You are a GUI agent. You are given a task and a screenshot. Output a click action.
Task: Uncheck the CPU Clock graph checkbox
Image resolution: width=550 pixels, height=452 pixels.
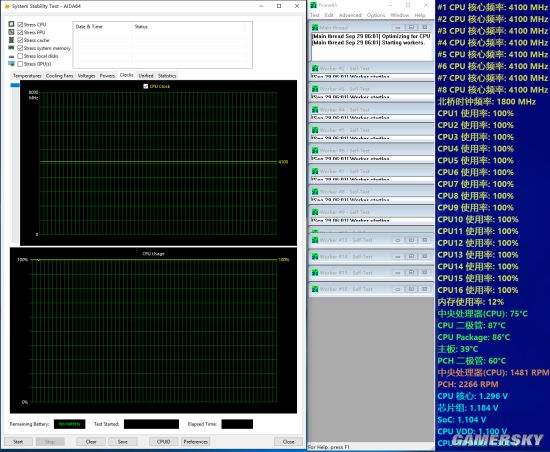pos(146,86)
